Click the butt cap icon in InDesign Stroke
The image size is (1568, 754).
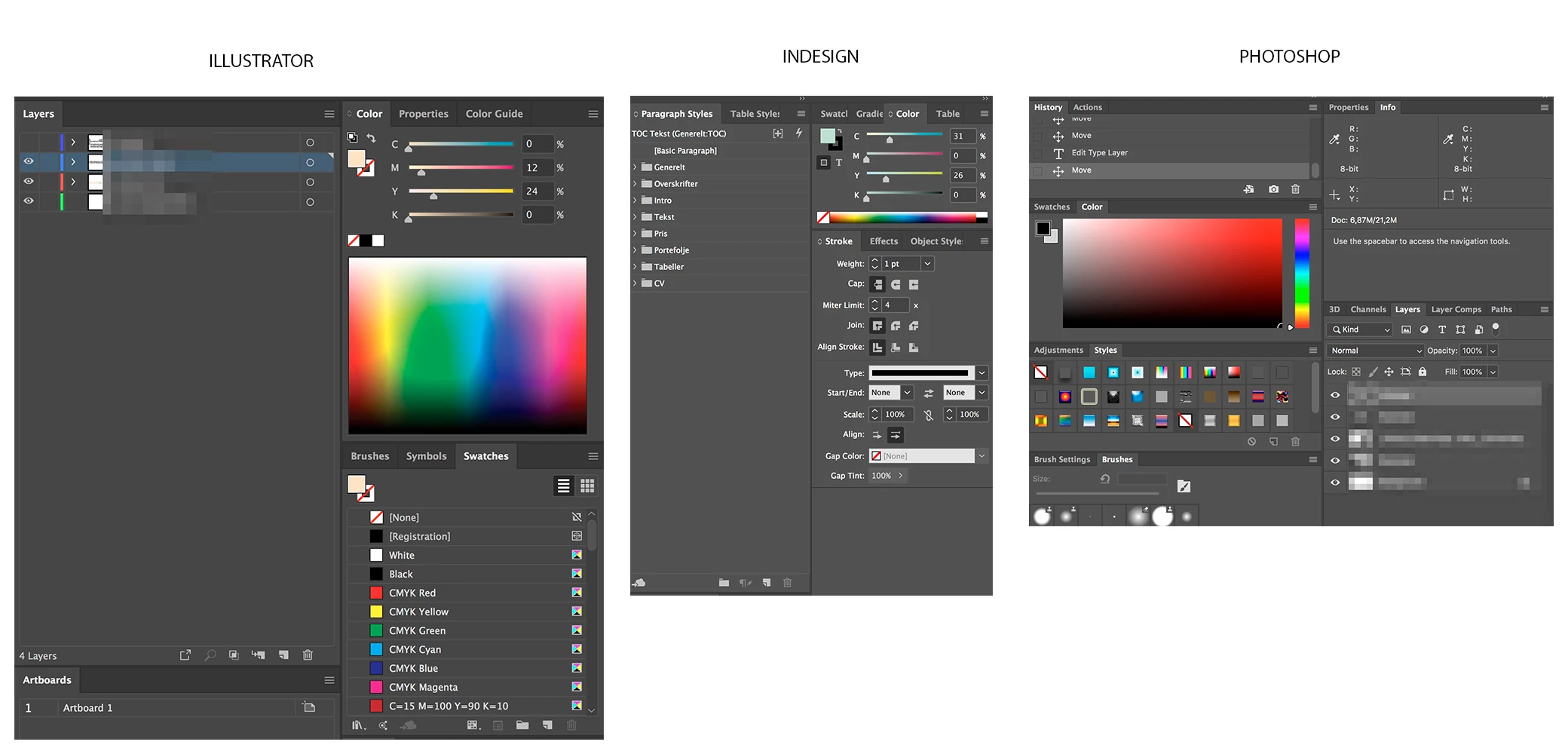(877, 284)
